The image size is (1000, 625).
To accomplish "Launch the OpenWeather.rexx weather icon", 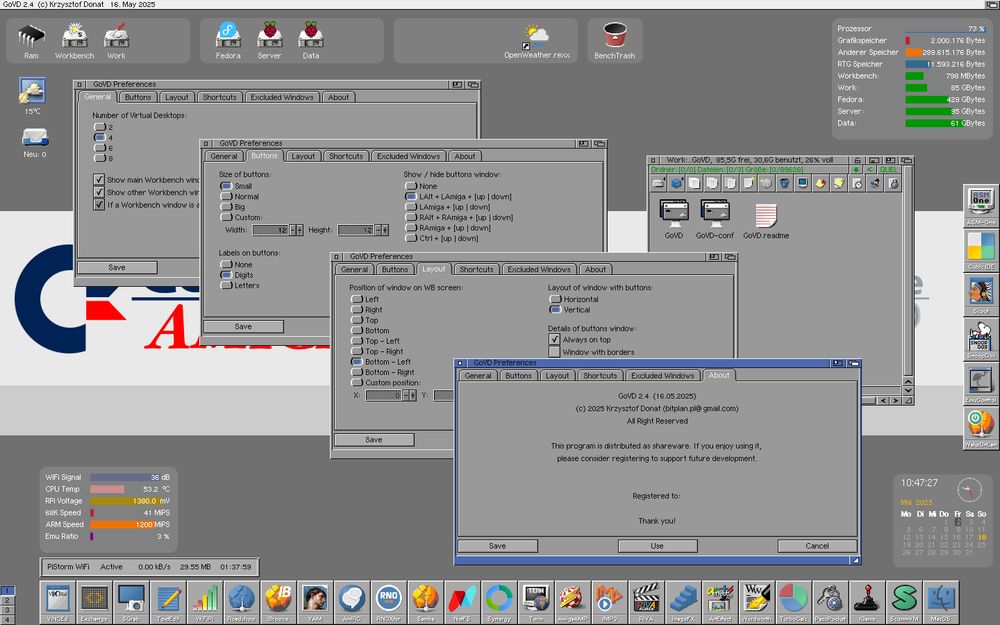I will [535, 38].
